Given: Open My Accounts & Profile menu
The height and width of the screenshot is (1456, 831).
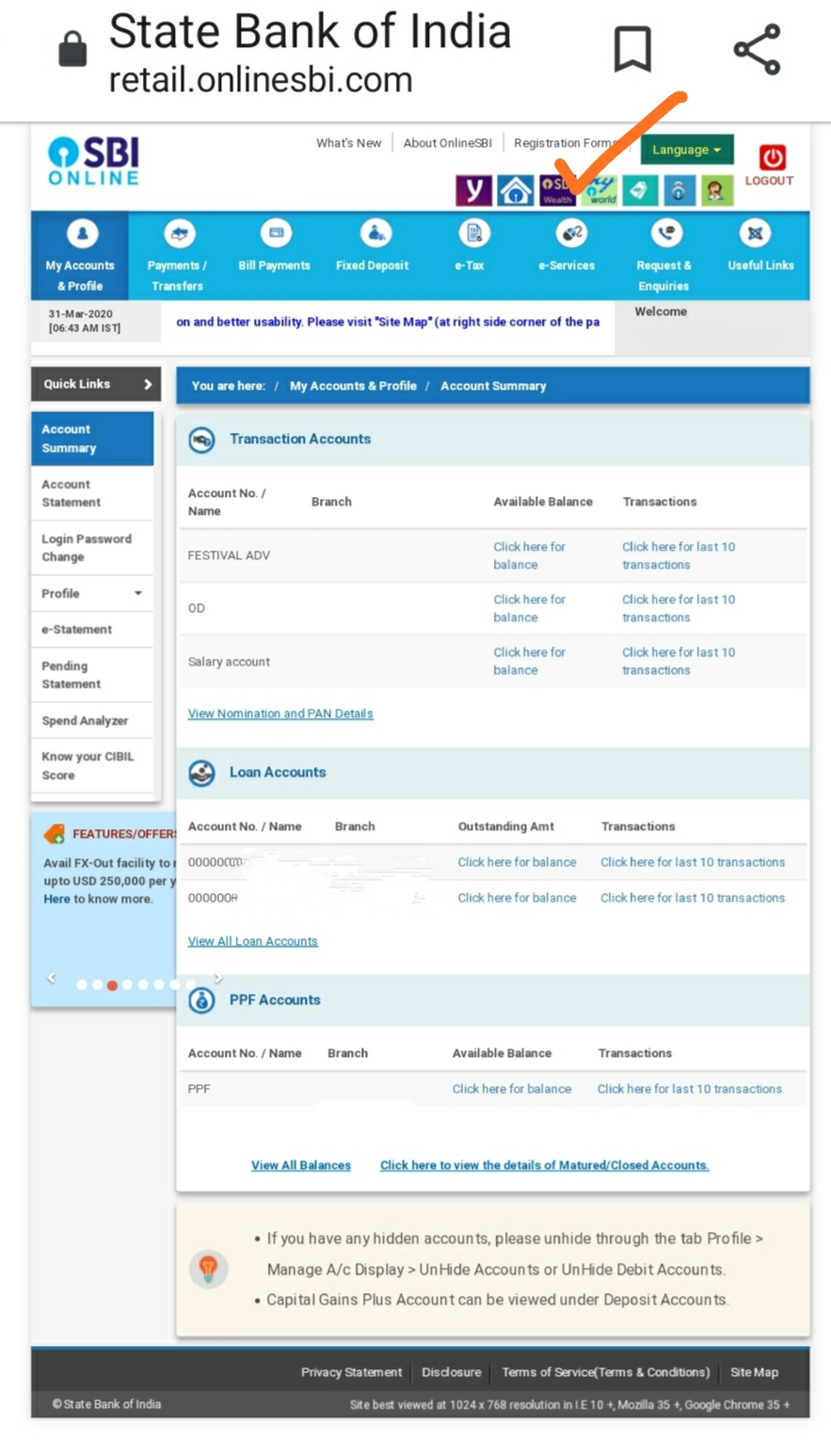Looking at the screenshot, I should point(80,256).
